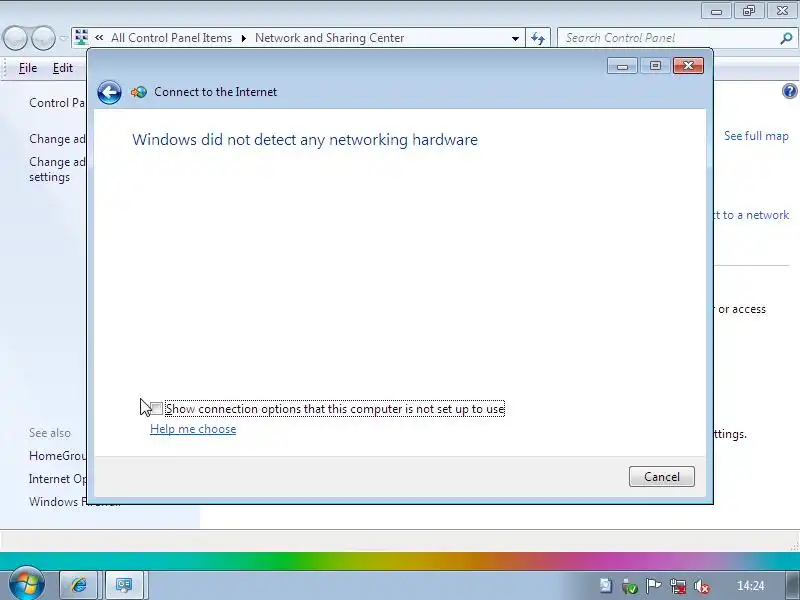
Task: Open the Edit menu in Control Panel
Action: point(63,68)
